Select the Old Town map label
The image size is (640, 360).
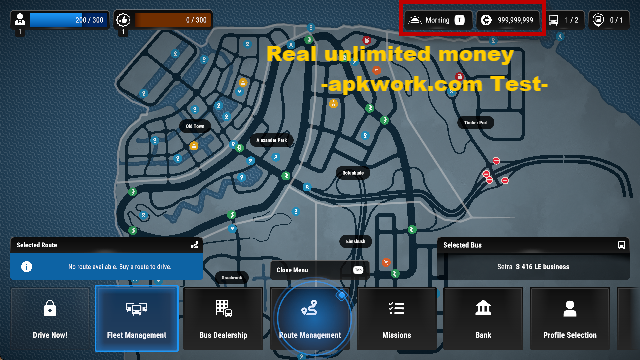pos(195,126)
